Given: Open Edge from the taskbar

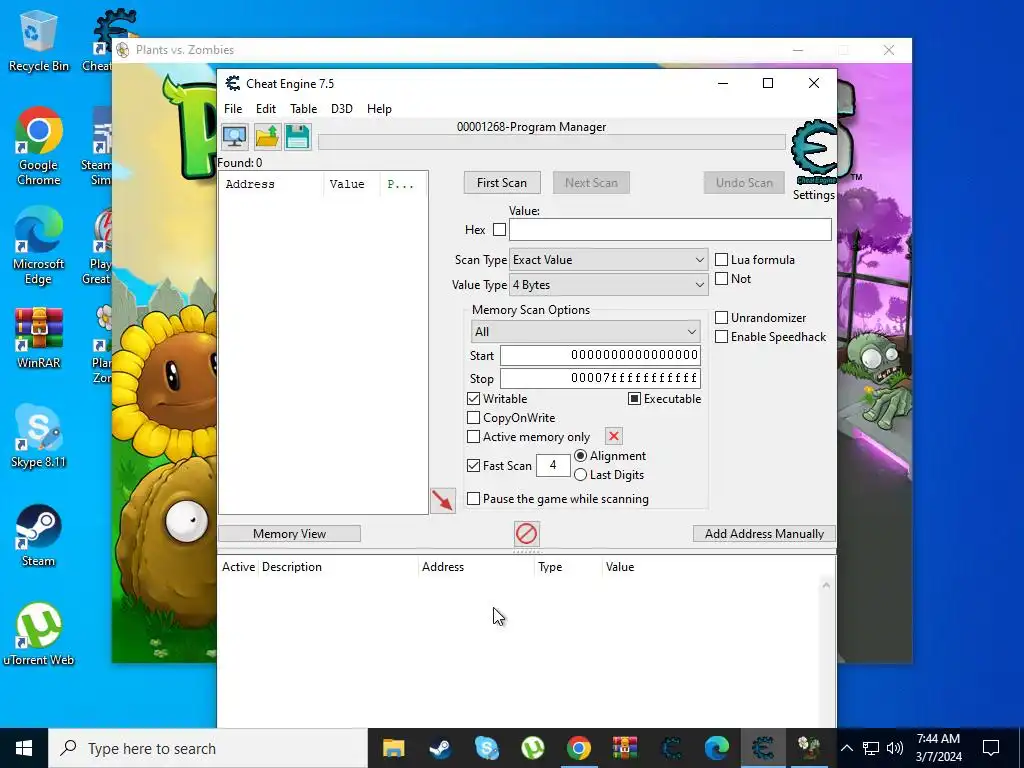Looking at the screenshot, I should (x=716, y=748).
